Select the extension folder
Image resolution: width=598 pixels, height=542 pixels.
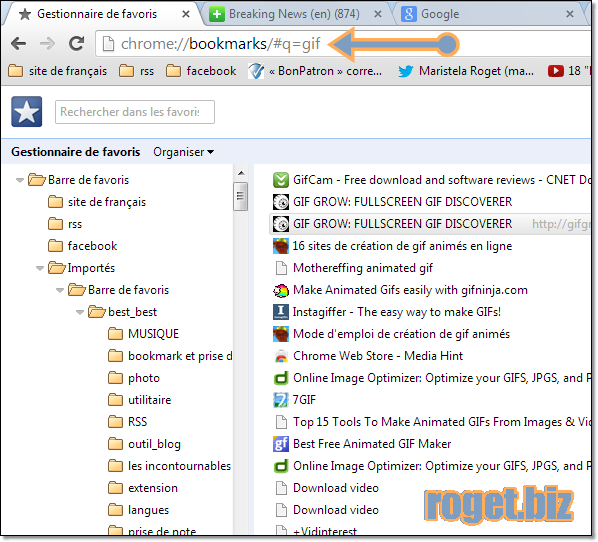pos(143,488)
